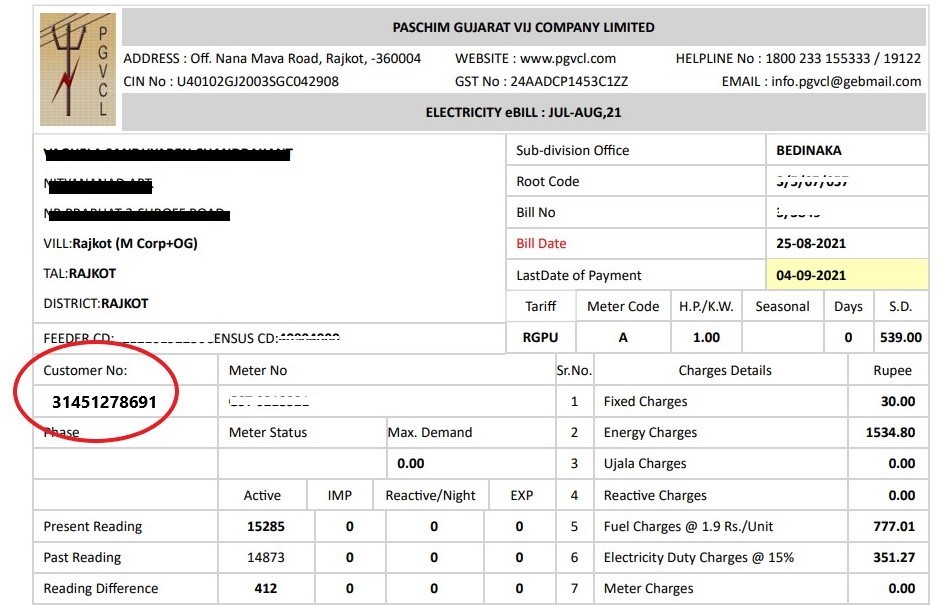
Task: Select tariff value RGPU
Action: tap(541, 338)
